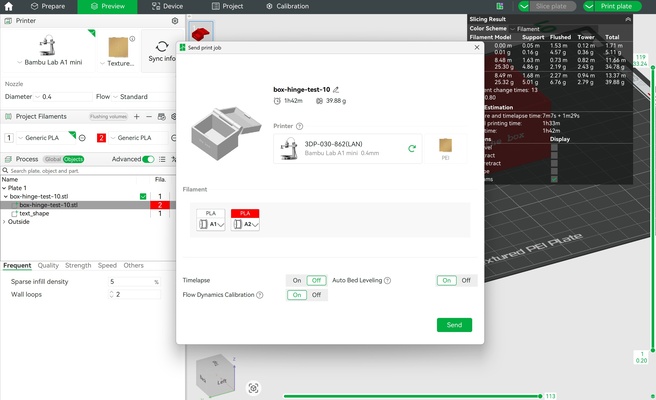Open the nozzle Flow Standard dropdown

click(x=144, y=97)
